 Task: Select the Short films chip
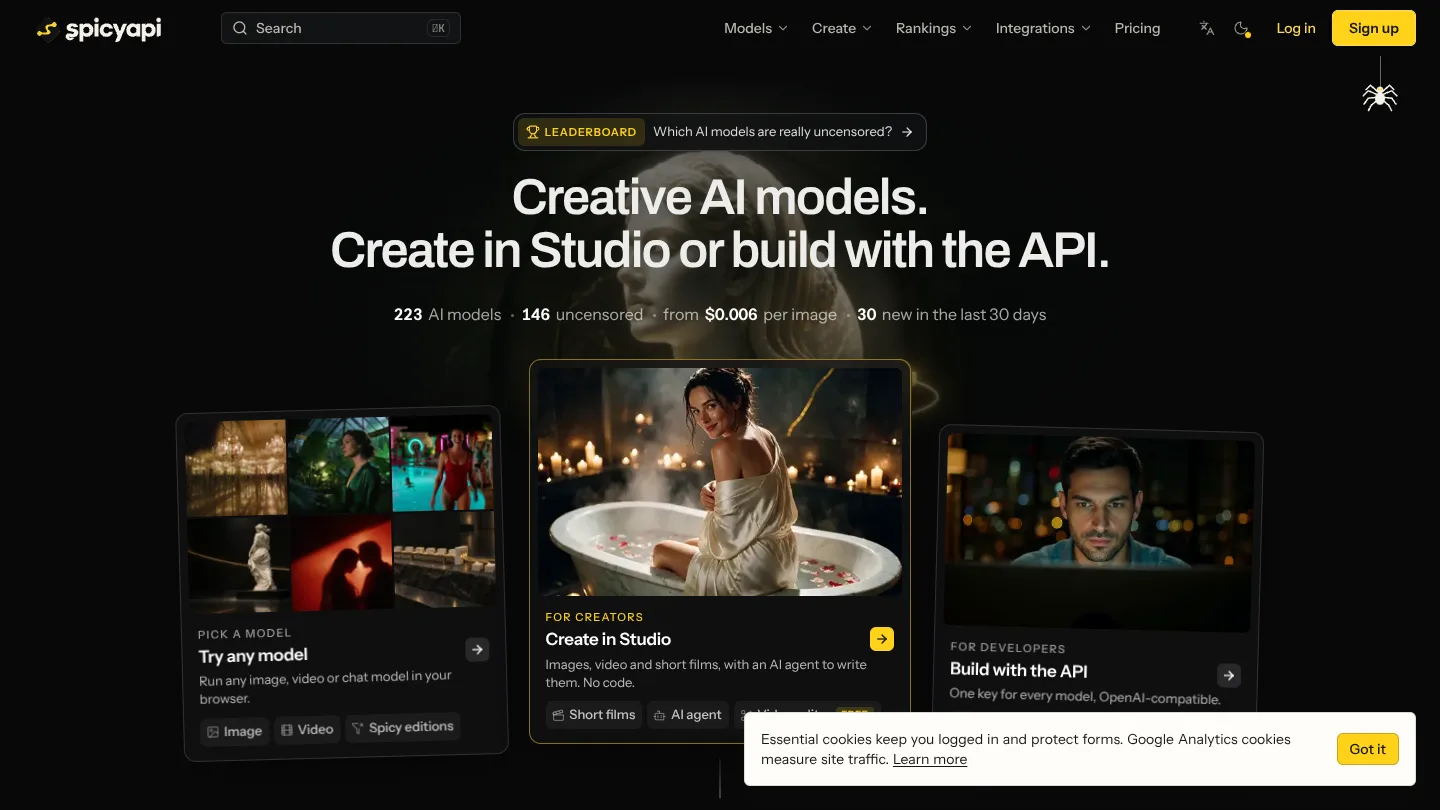594,715
